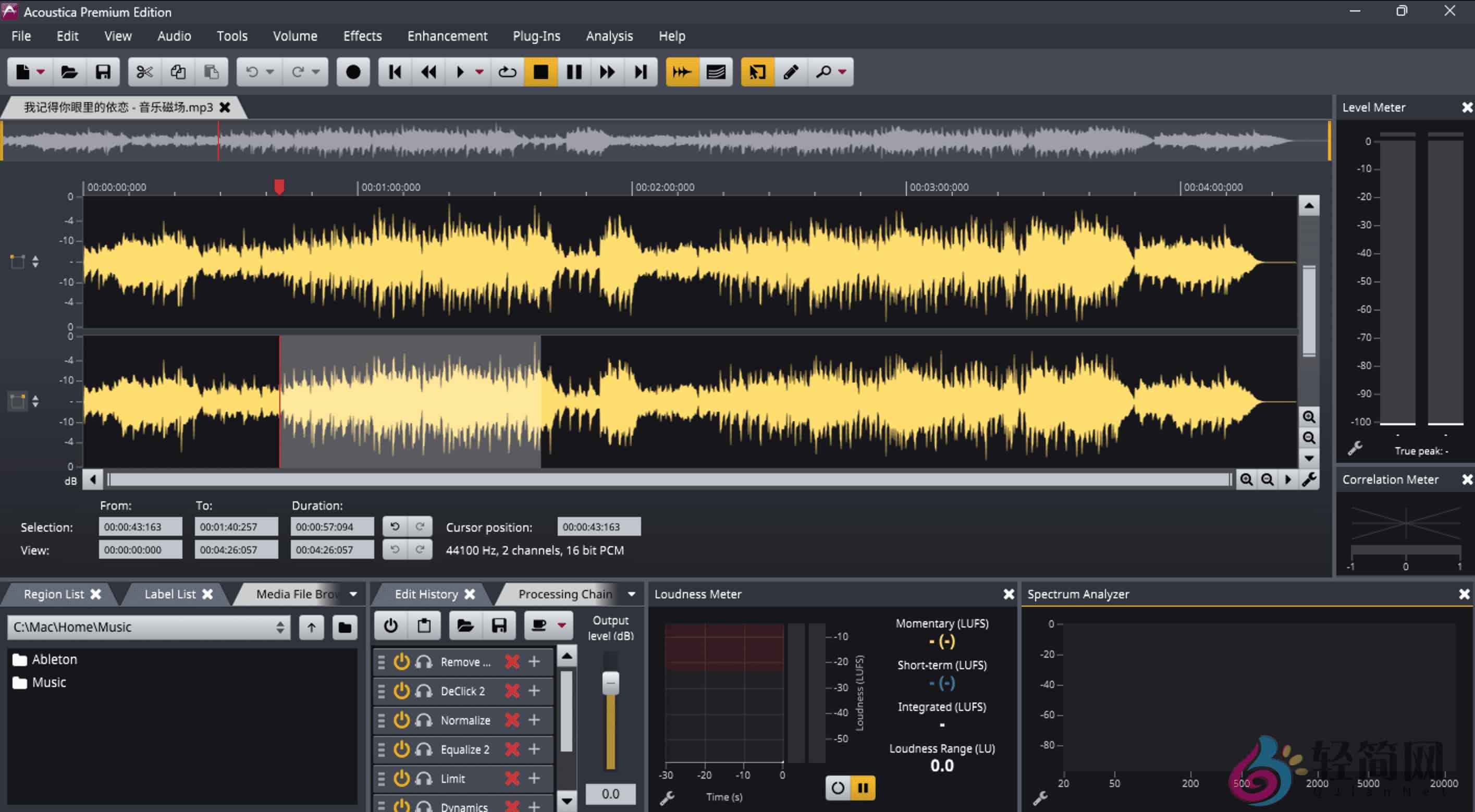Toggle the Equalize 2 bypass headphone icon
Screen dimensions: 1475x812
pyautogui.click(x=424, y=749)
